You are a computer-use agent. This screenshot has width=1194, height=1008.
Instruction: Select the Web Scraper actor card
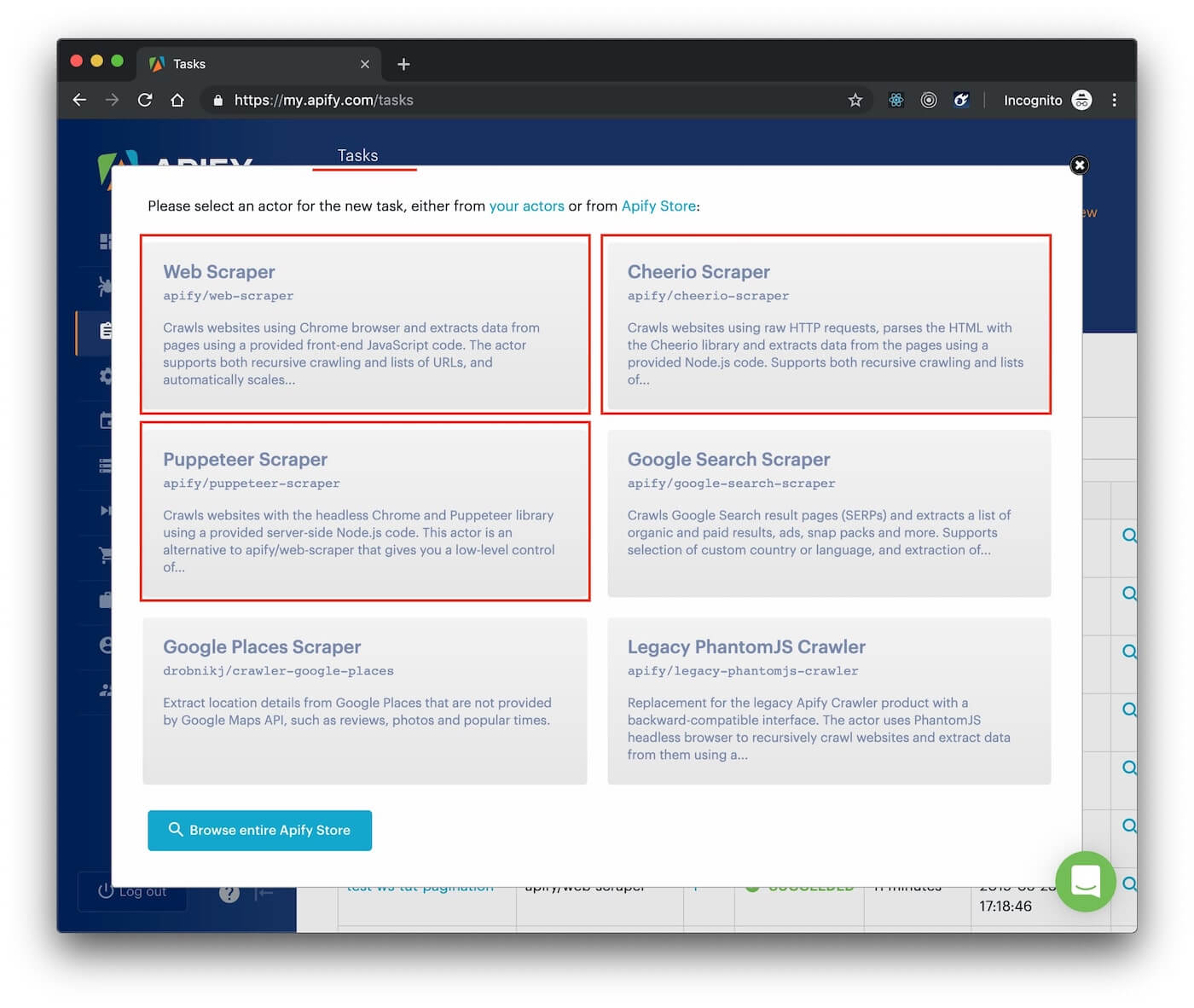click(x=365, y=324)
